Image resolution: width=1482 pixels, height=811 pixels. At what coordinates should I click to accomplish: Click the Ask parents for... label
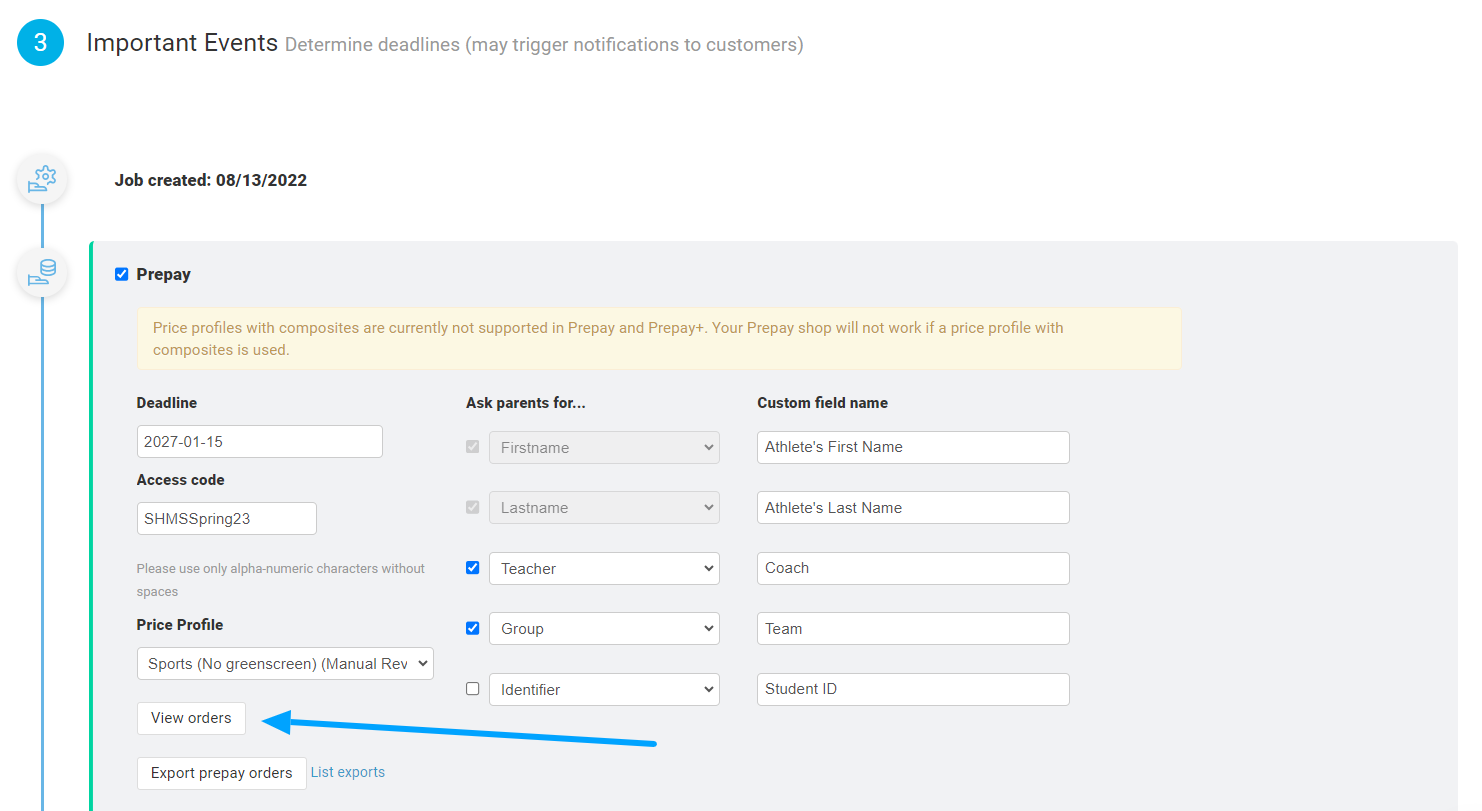526,403
